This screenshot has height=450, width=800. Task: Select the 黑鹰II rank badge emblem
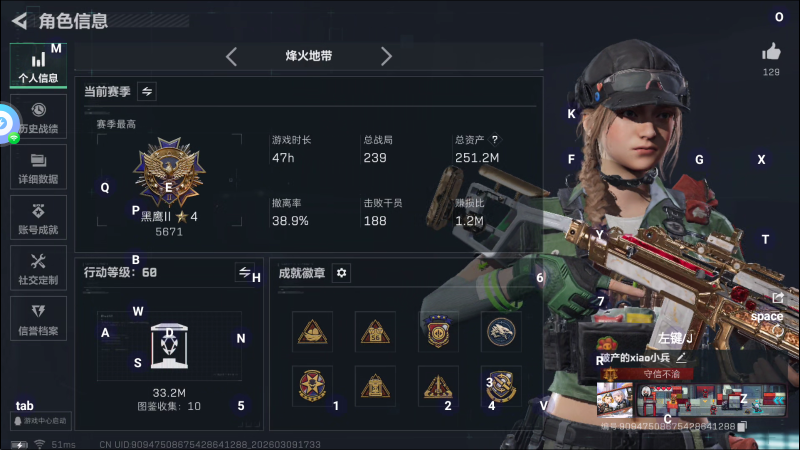pyautogui.click(x=169, y=172)
